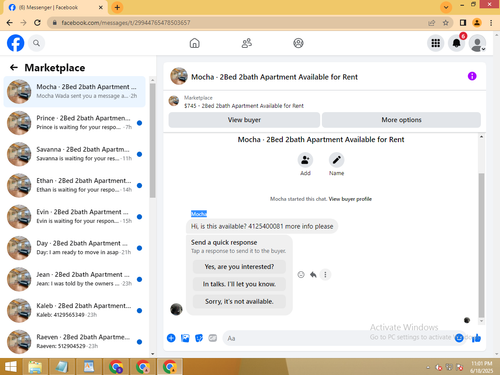Open the Jean conversation in list
This screenshot has width=500, height=375.
[74, 279]
